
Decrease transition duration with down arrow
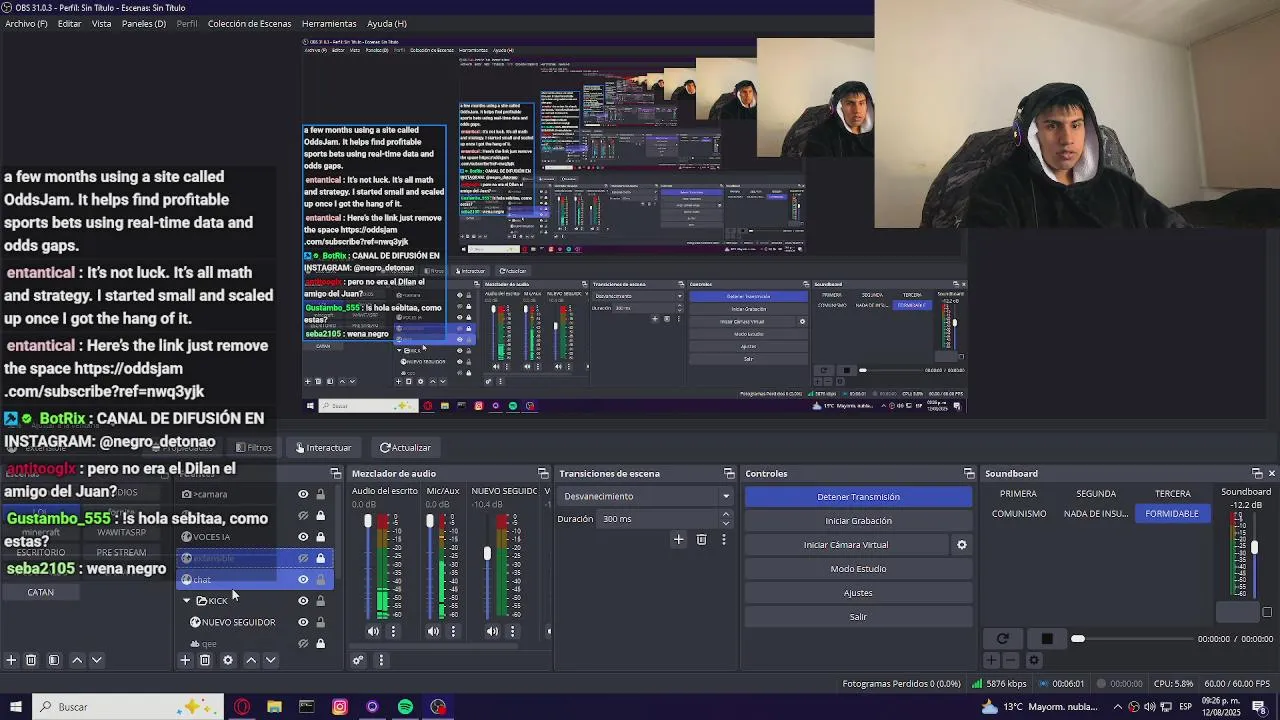726,523
